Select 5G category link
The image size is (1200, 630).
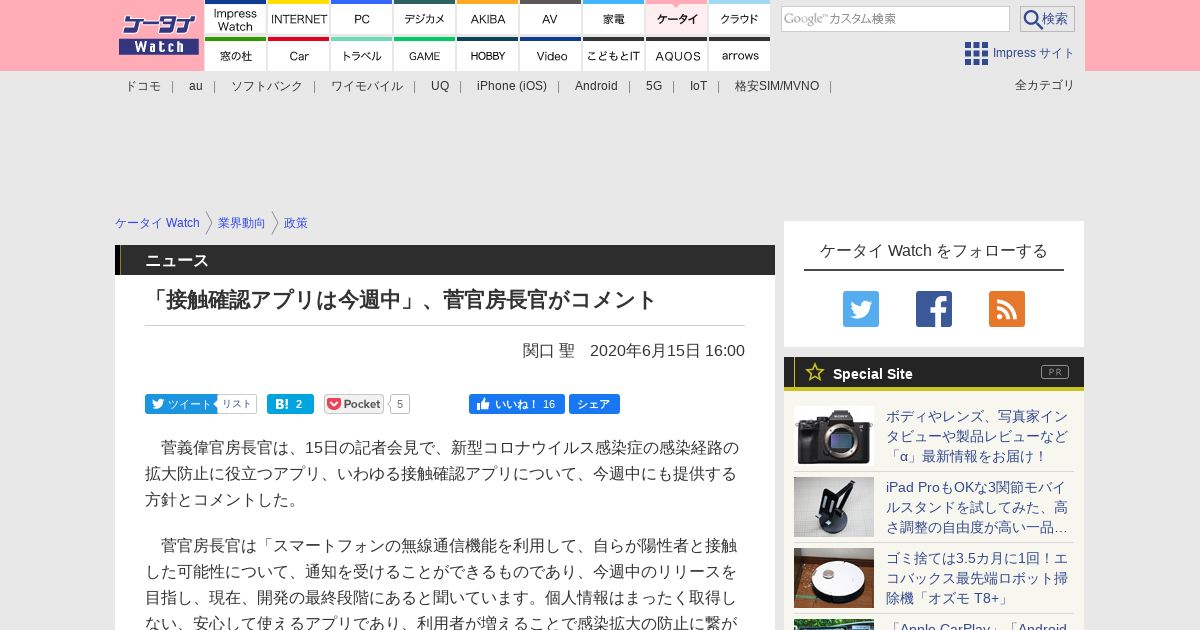pos(654,86)
